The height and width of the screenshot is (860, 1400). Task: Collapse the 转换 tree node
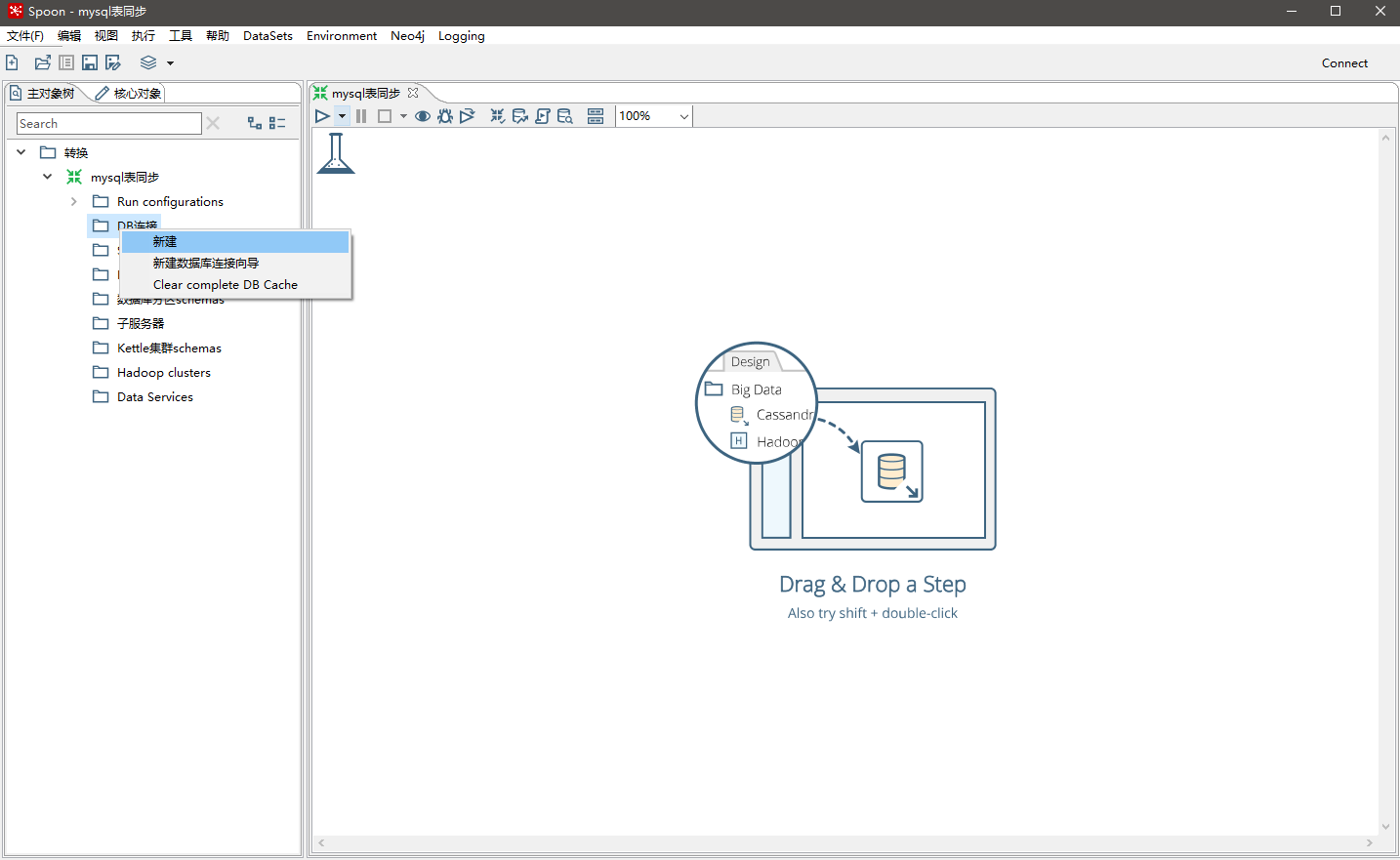21,152
